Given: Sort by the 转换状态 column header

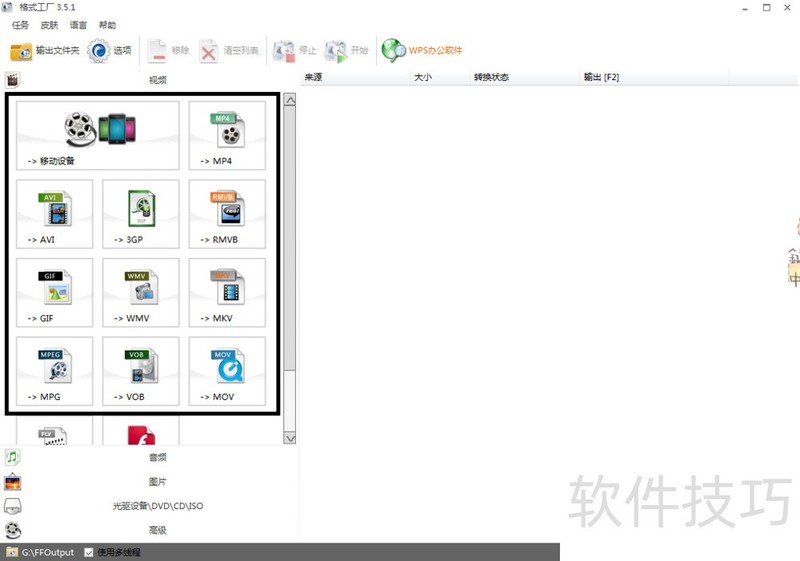Looking at the screenshot, I should coord(524,77).
